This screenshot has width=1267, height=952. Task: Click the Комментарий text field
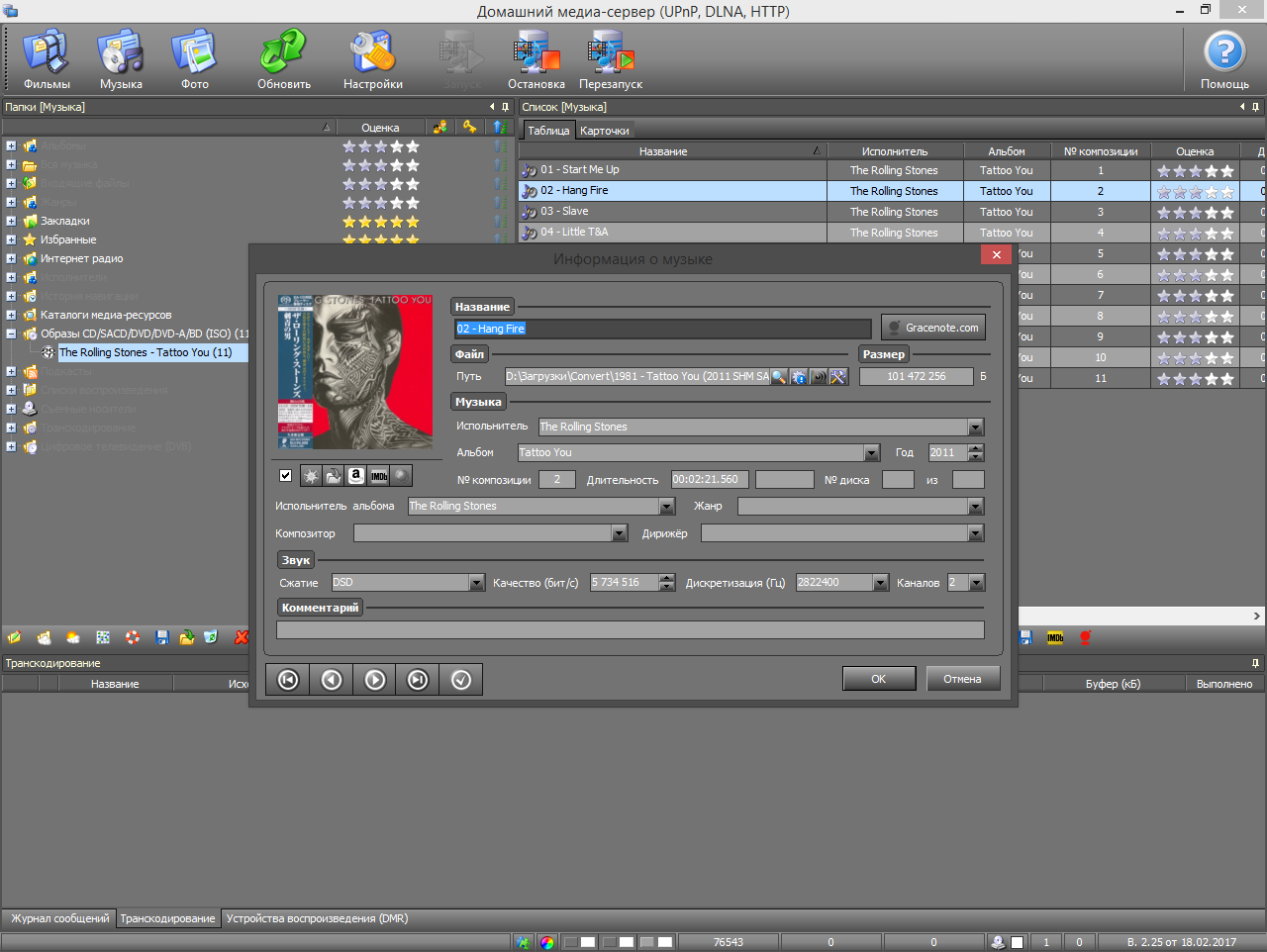pos(630,630)
